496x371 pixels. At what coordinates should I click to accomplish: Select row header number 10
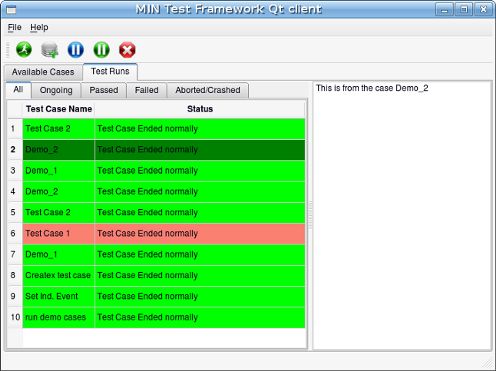tap(15, 317)
